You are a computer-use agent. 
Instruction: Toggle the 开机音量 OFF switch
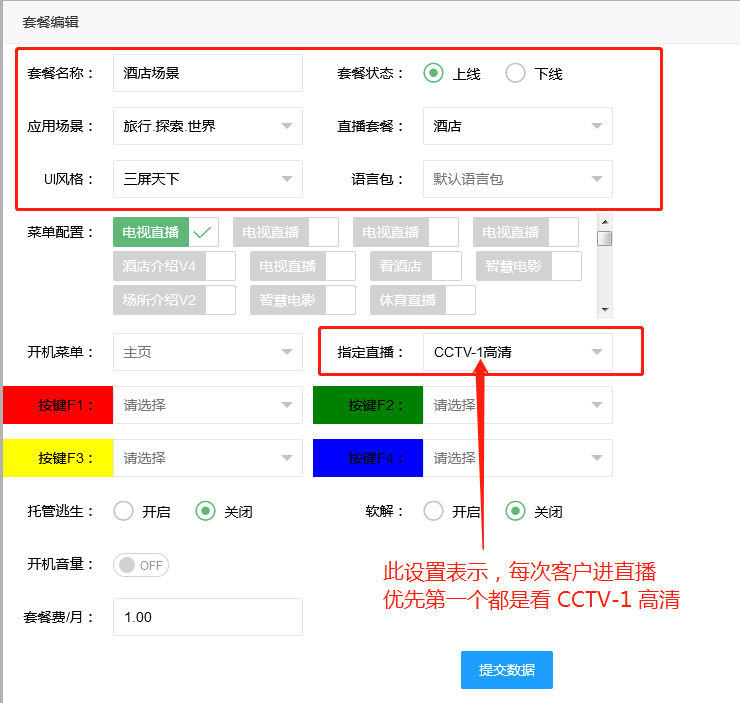(141, 565)
